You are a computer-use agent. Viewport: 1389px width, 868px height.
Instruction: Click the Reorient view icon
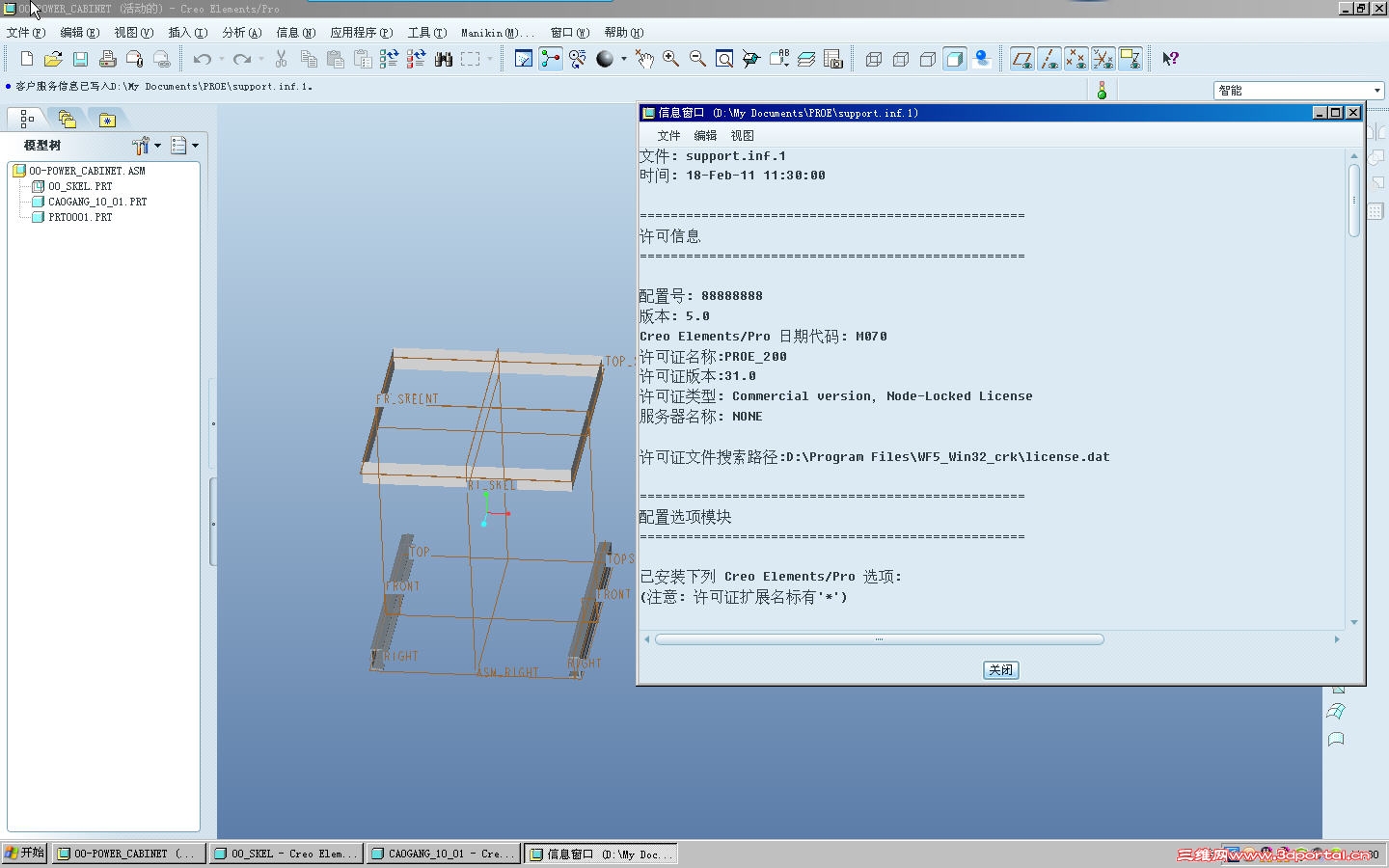(x=751, y=59)
